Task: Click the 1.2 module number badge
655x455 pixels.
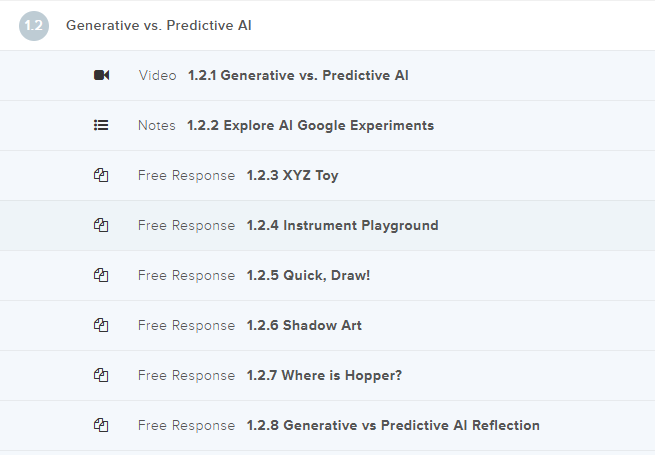Action: click(33, 26)
